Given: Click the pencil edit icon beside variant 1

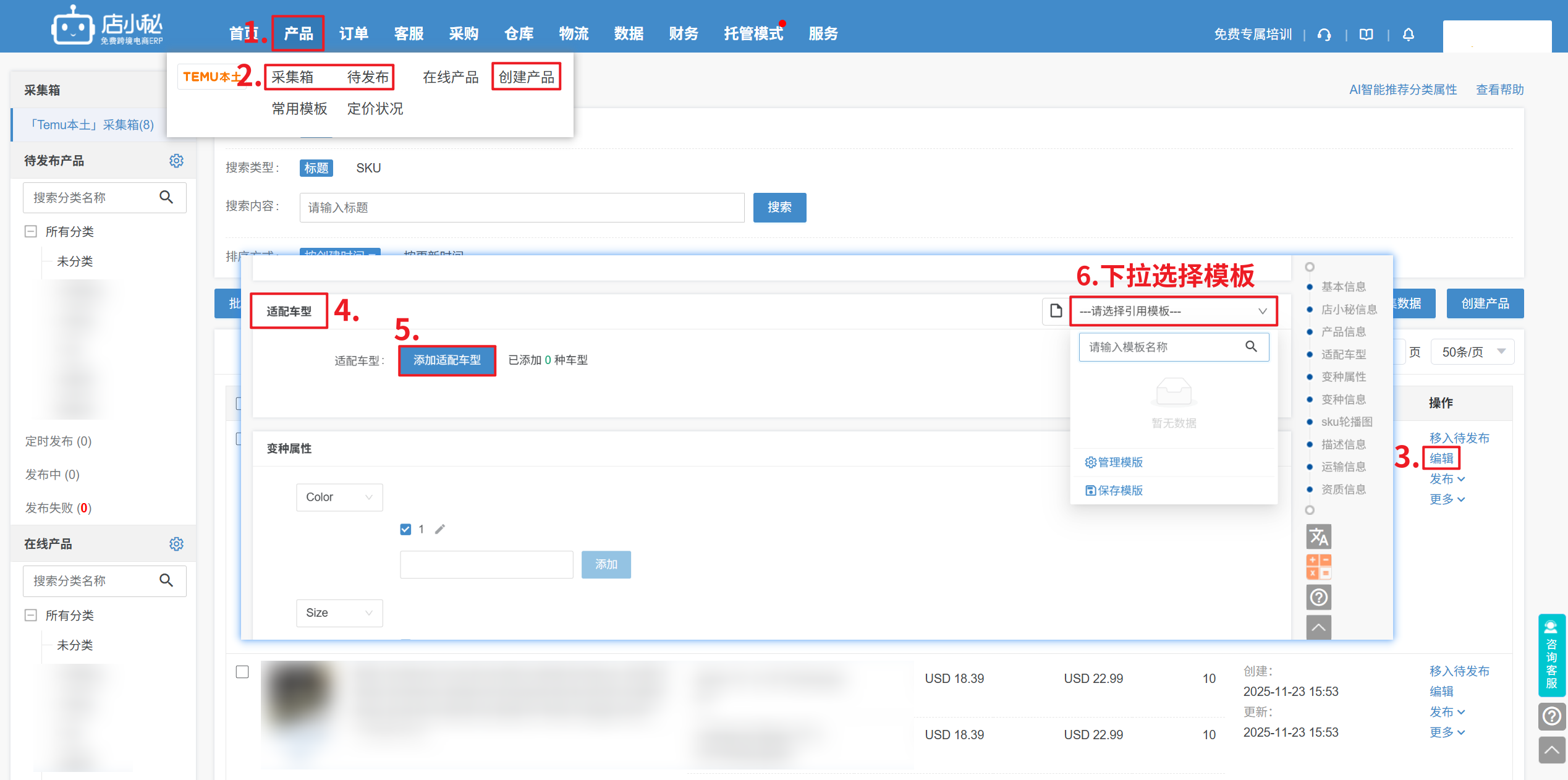Looking at the screenshot, I should click(x=440, y=529).
